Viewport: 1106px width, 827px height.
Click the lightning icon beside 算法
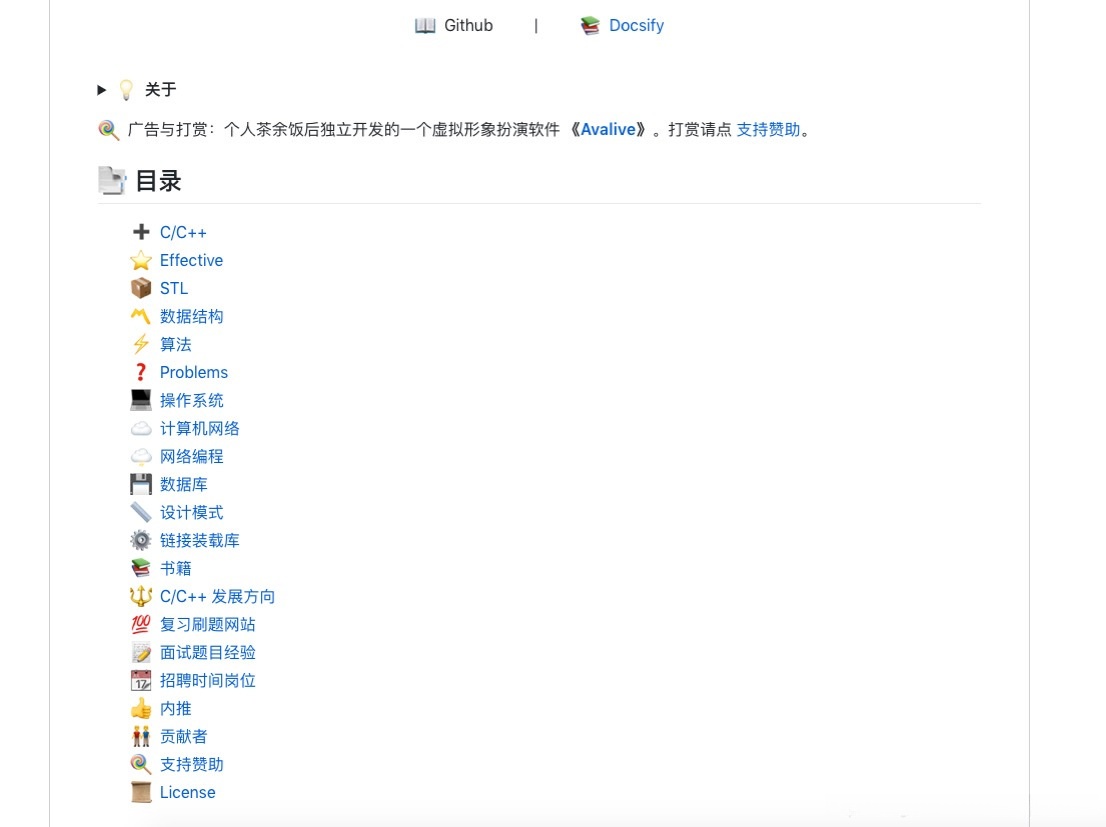click(x=141, y=344)
